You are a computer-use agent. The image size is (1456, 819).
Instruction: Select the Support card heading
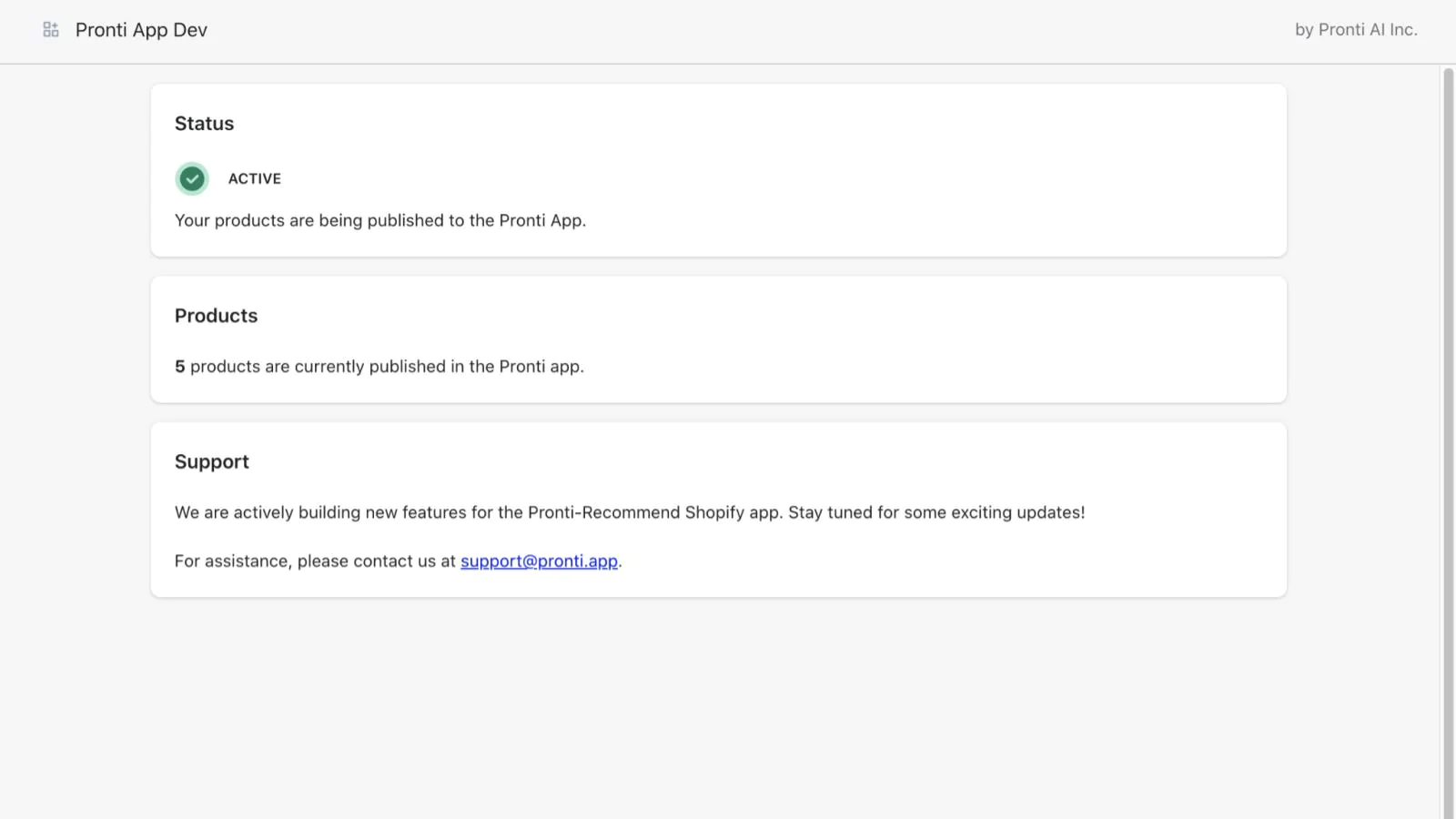(211, 462)
